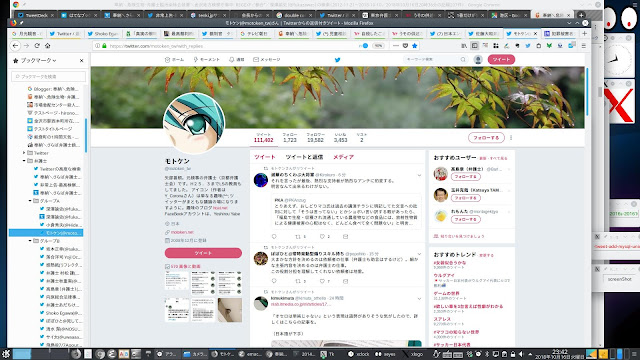Reply to first tweet icon
The width and height of the screenshot is (640, 360).
(274, 237)
